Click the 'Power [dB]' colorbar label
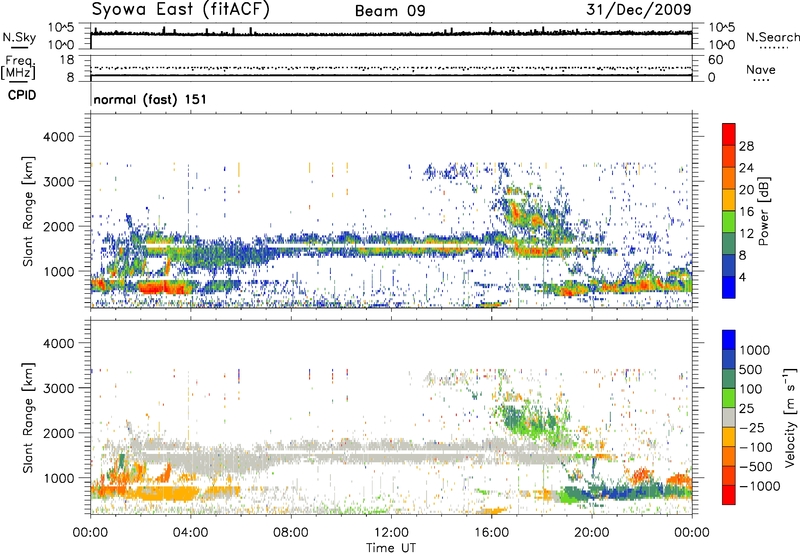The image size is (800, 554). click(764, 212)
